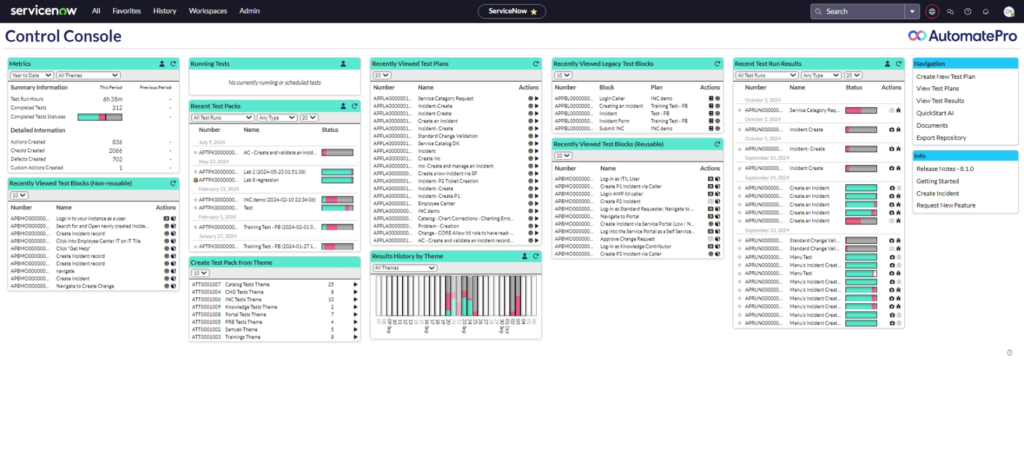Open row count dropdown in Legacy Test Blocks
Screen dimensions: 1024x471
point(563,75)
